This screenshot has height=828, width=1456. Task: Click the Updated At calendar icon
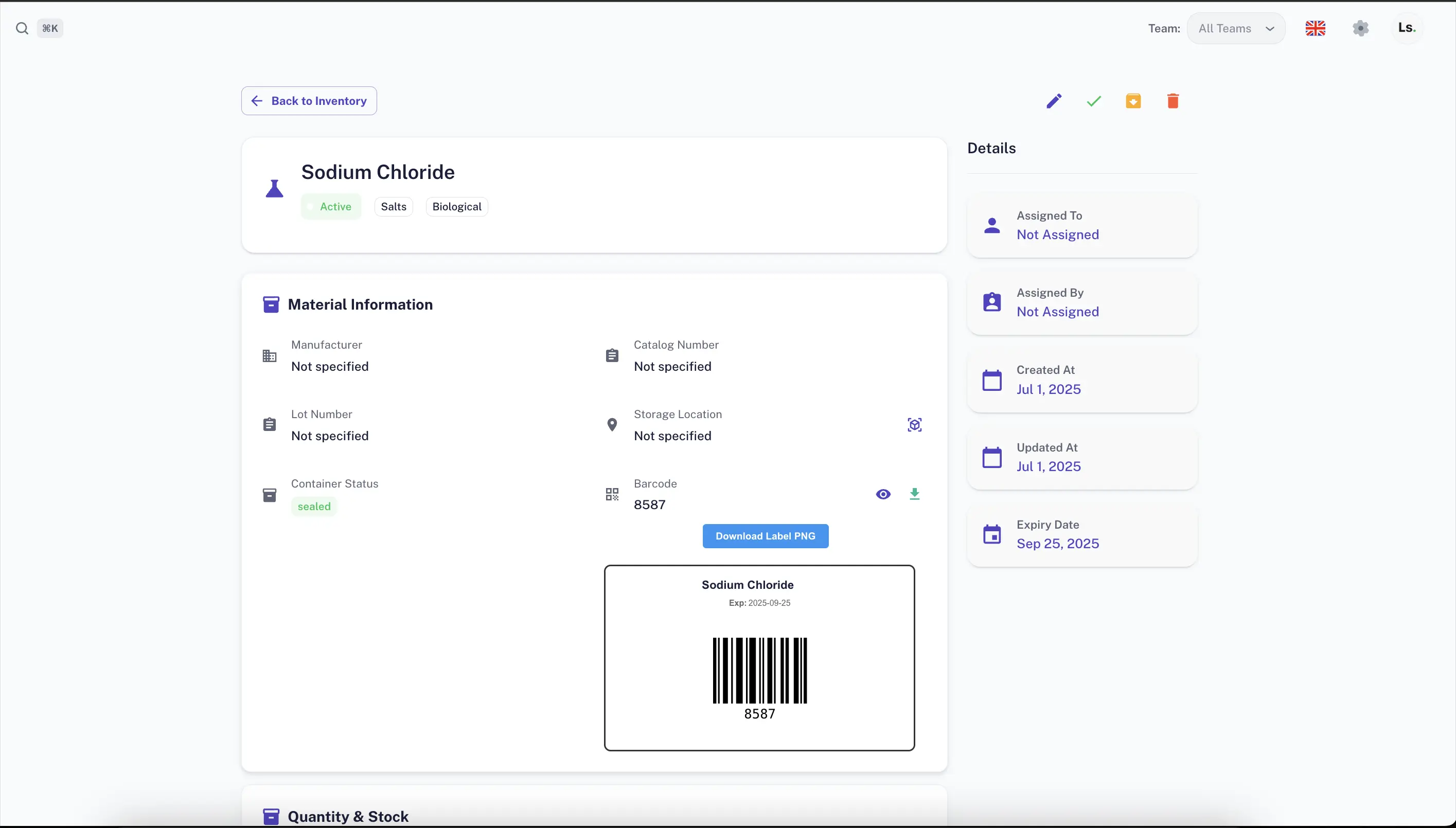click(992, 457)
